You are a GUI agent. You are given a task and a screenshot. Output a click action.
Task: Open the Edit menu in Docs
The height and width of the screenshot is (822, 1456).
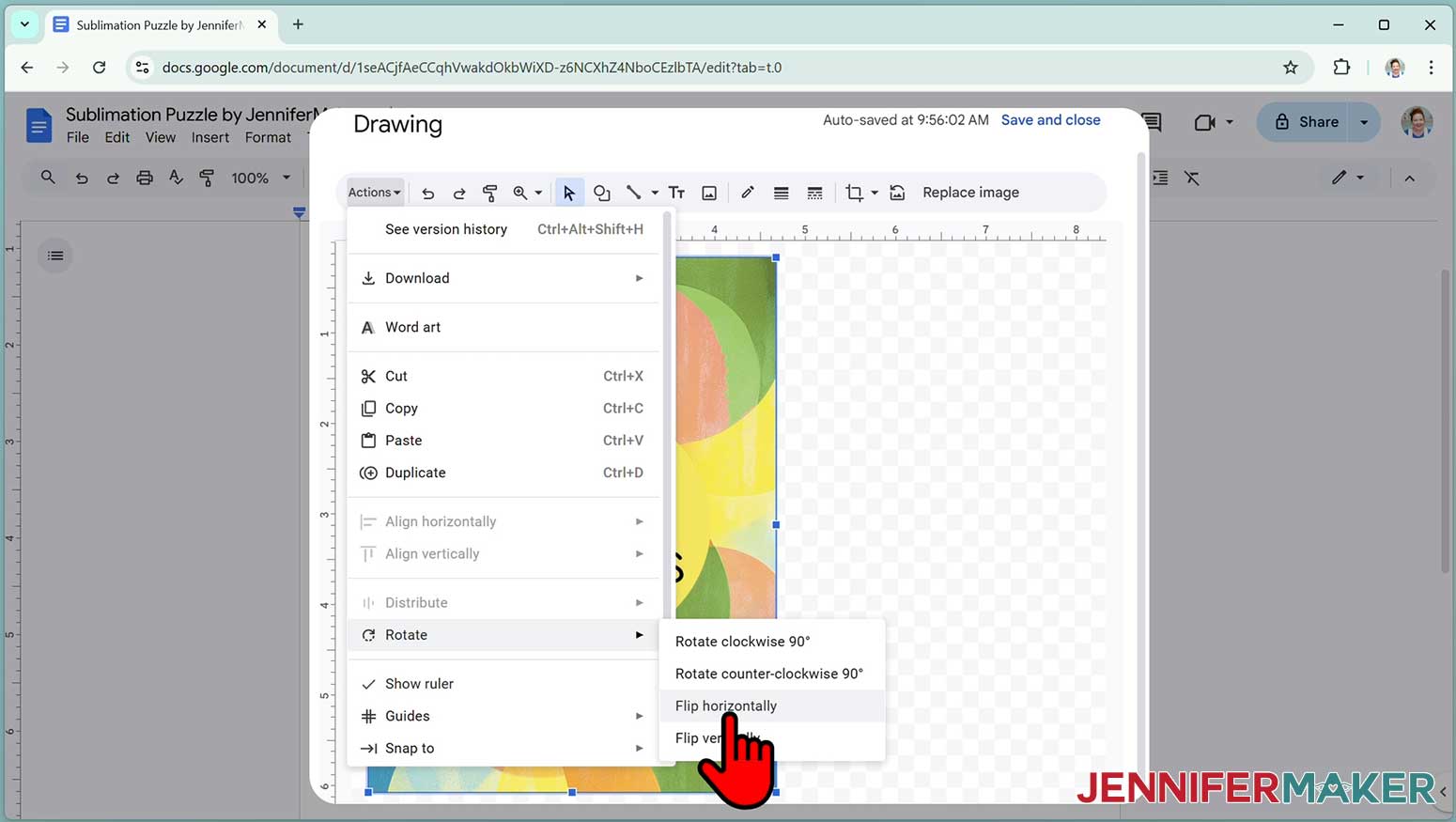pyautogui.click(x=117, y=137)
